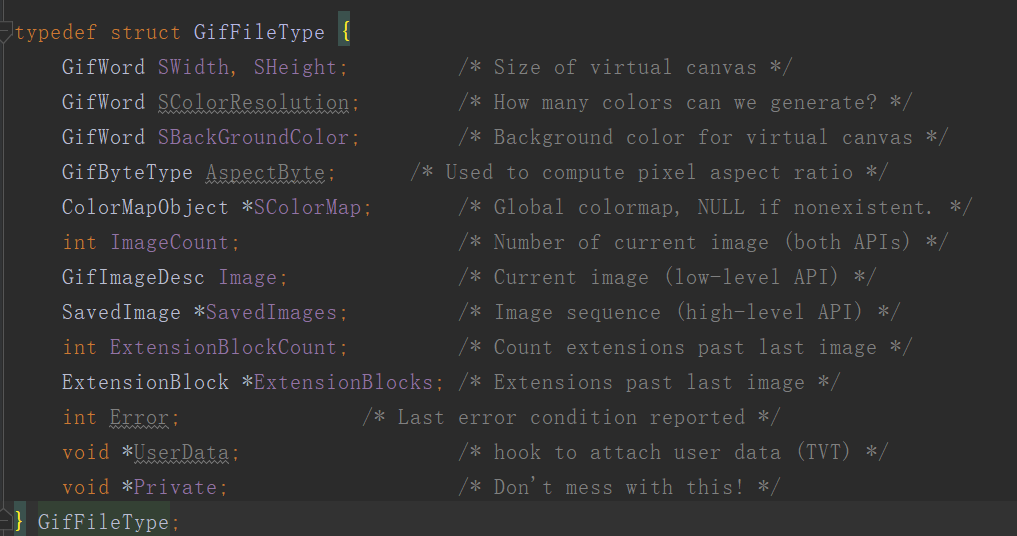Click the SWidth field name
The height and width of the screenshot is (536, 1017).
pyautogui.click(x=193, y=67)
